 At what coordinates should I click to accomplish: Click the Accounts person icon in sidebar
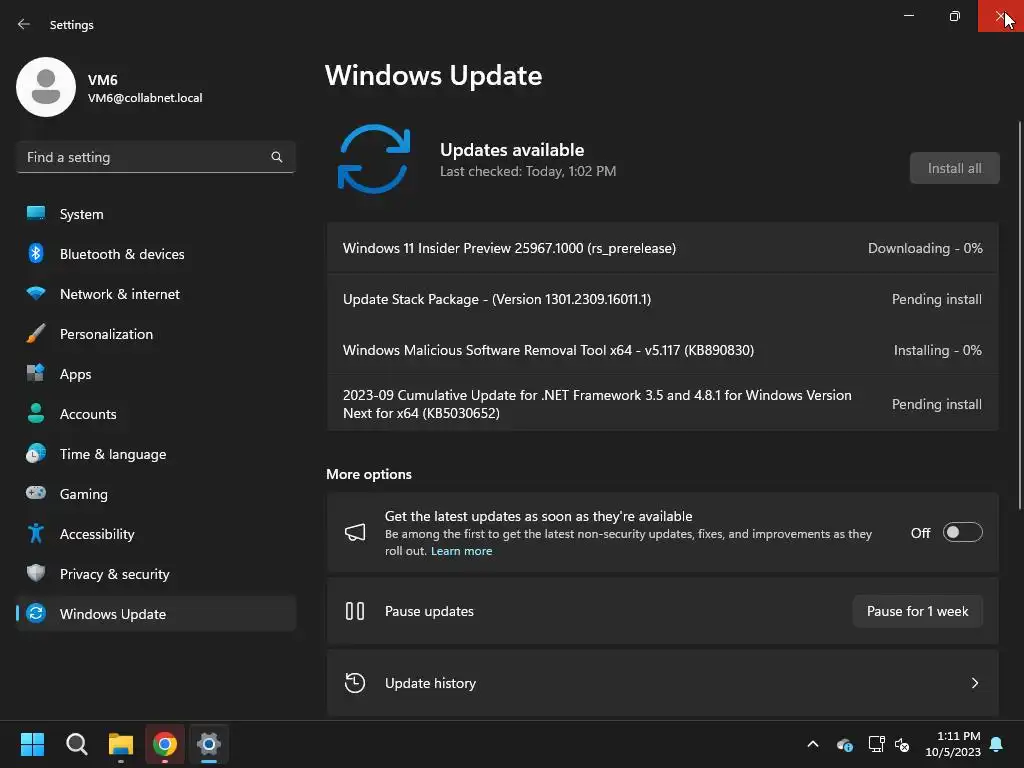[36, 413]
